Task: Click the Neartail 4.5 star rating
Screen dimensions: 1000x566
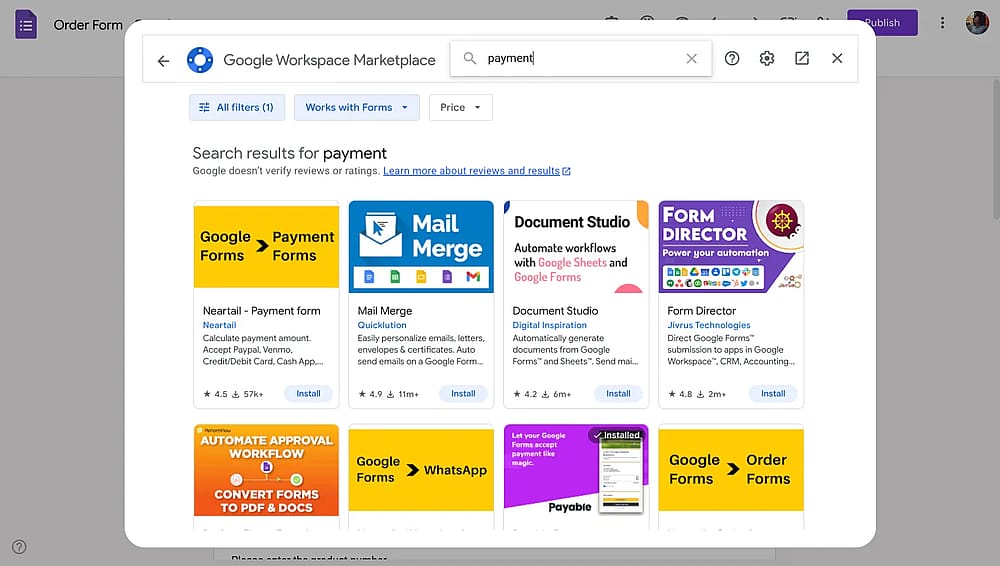Action: coord(215,394)
